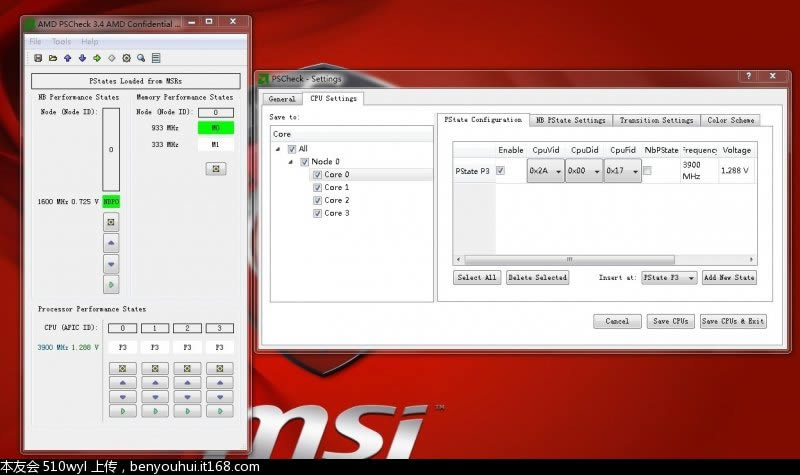800x475 pixels.
Task: Open settings via the gear toolbar icon
Action: click(127, 58)
